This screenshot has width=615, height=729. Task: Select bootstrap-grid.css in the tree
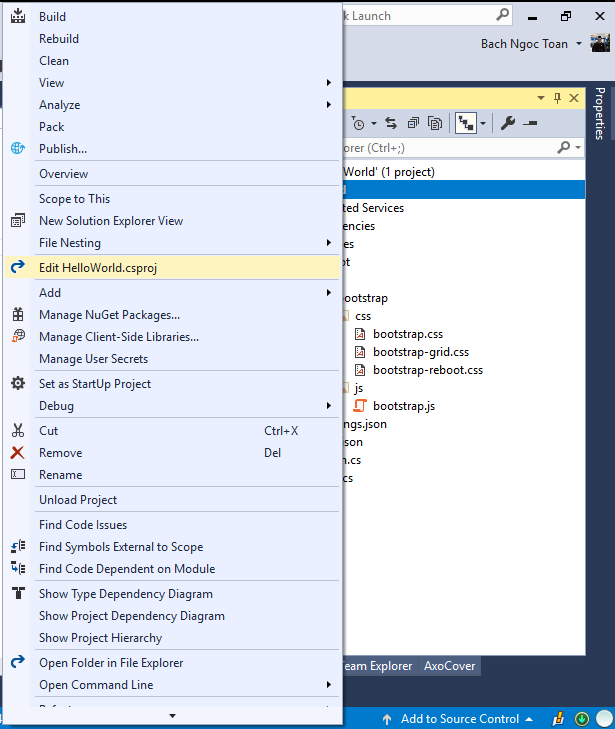click(420, 352)
